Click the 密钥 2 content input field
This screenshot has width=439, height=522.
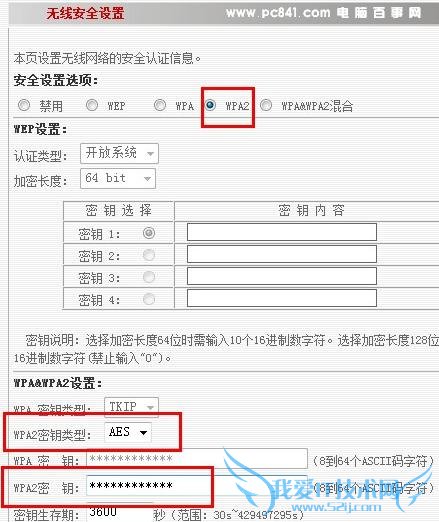pos(282,254)
